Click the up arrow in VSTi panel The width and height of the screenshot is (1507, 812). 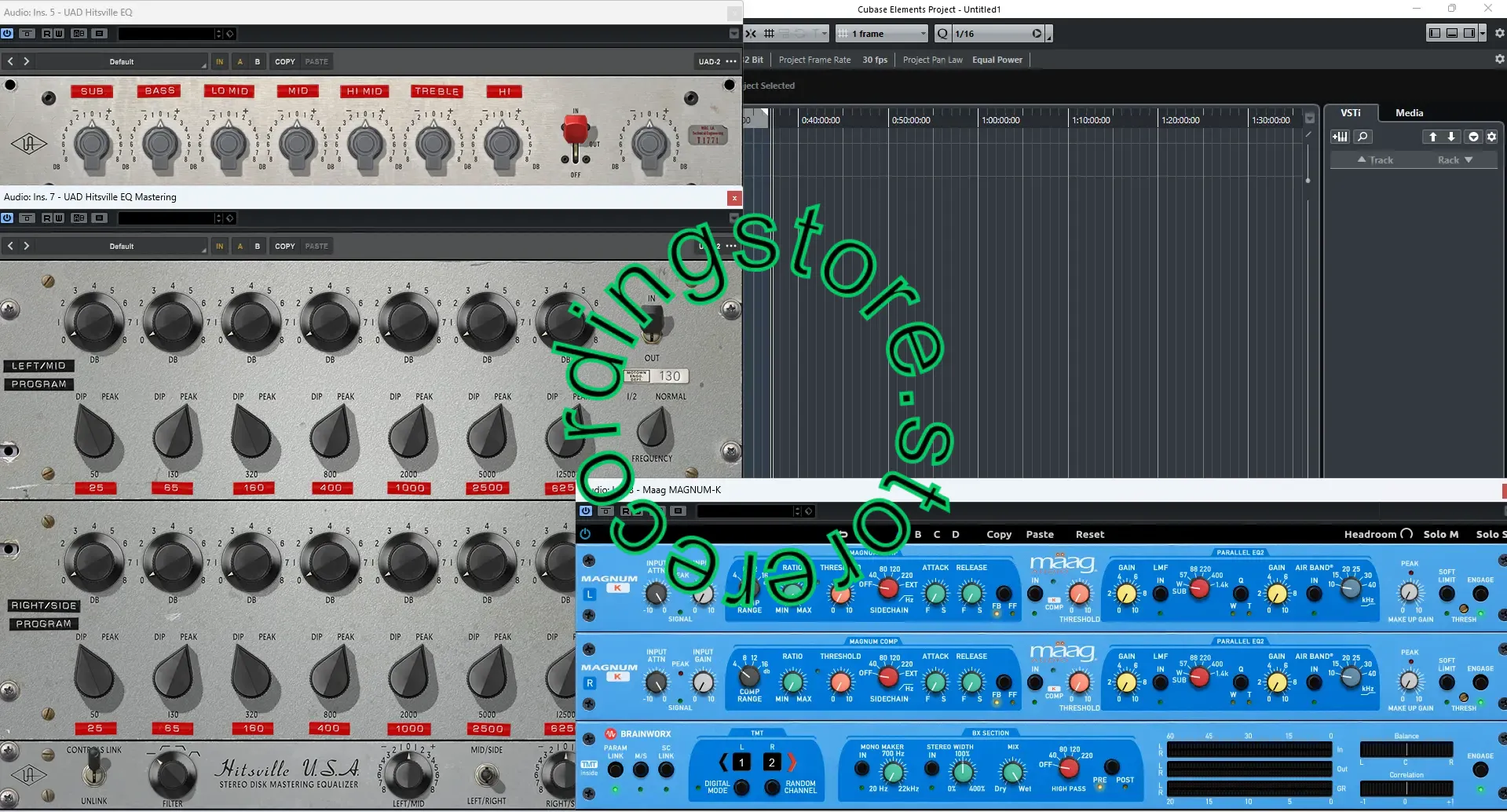coord(1432,137)
